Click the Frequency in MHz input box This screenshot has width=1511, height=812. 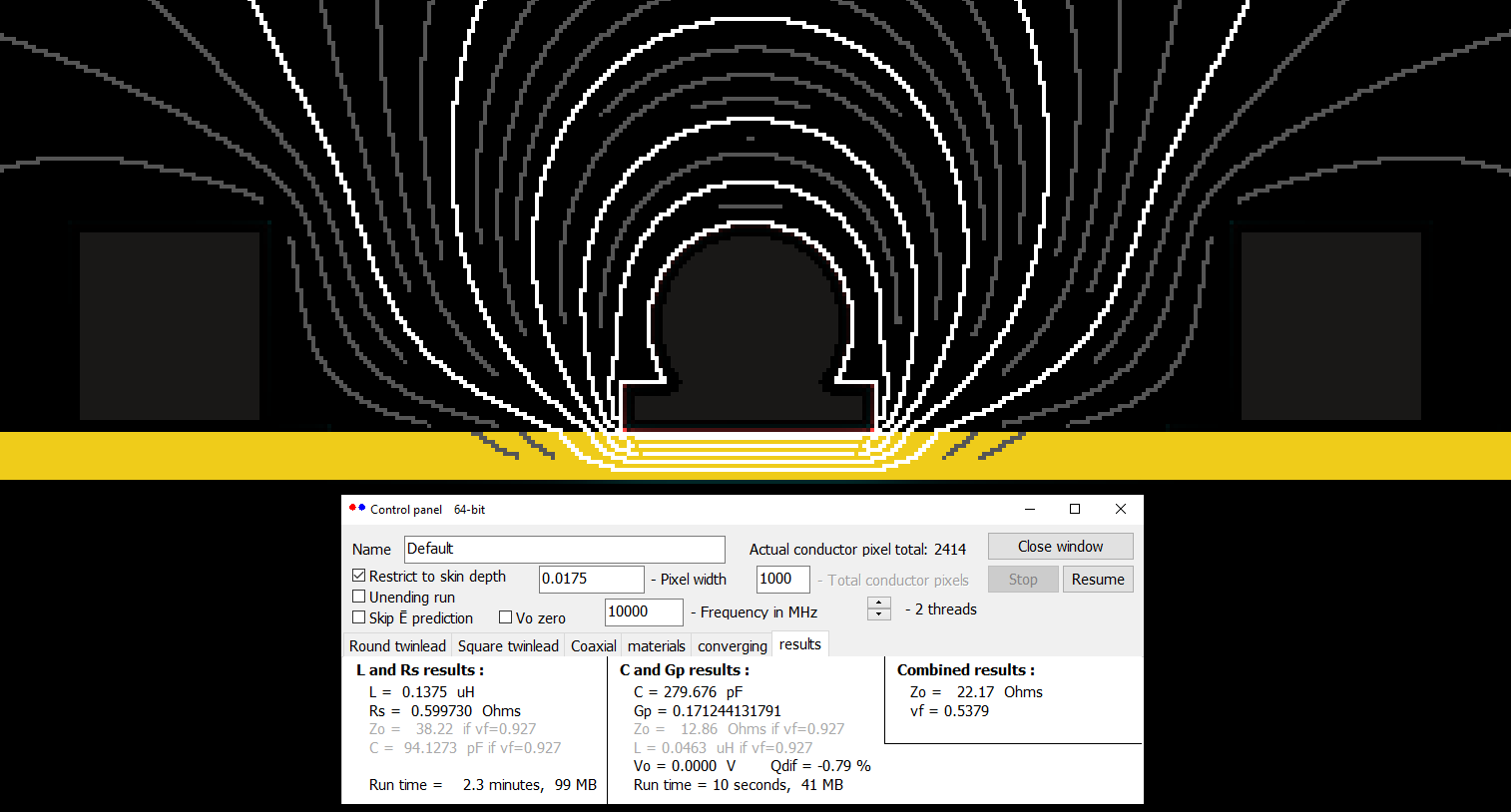click(643, 611)
